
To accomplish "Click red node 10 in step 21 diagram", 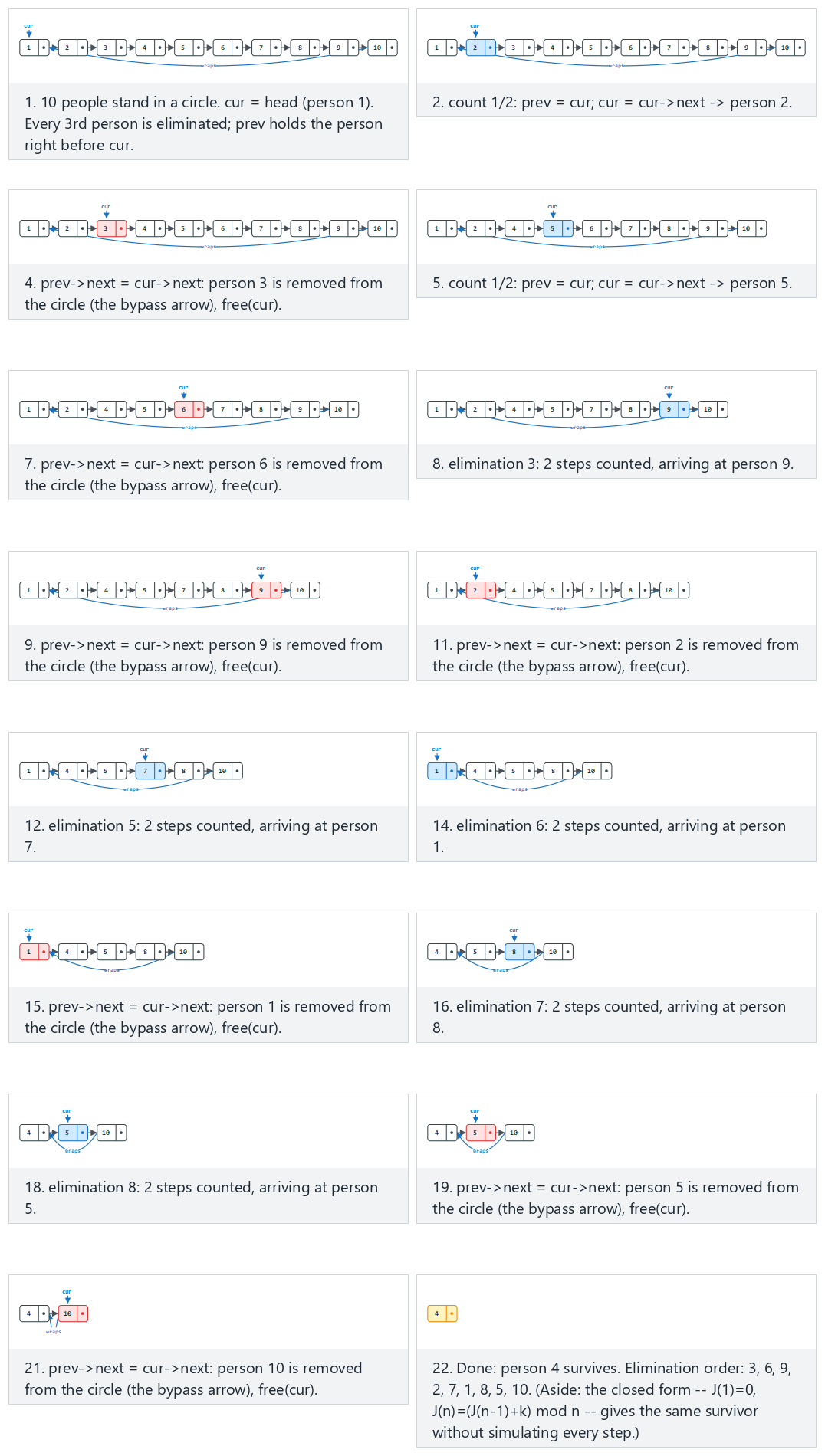I will click(x=74, y=1313).
